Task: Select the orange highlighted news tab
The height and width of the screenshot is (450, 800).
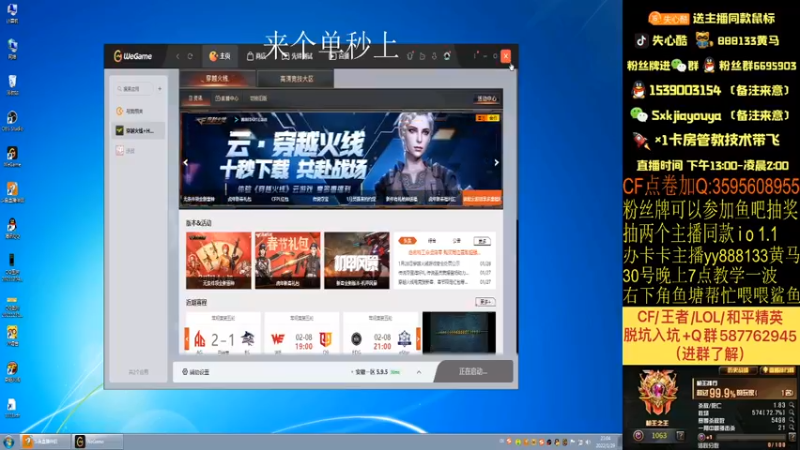Action: (407, 240)
